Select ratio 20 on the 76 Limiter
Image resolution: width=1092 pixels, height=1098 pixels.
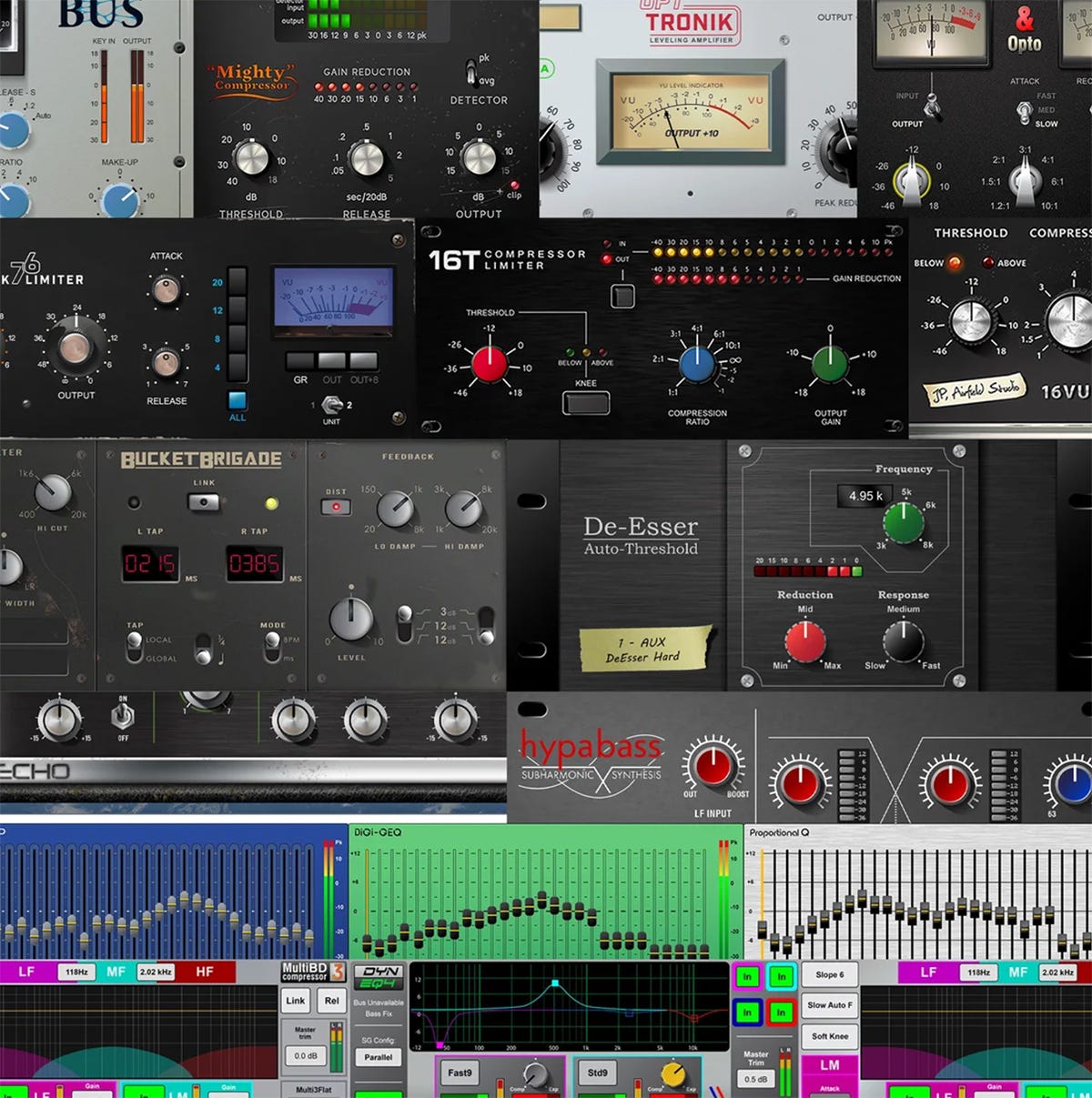237,282
